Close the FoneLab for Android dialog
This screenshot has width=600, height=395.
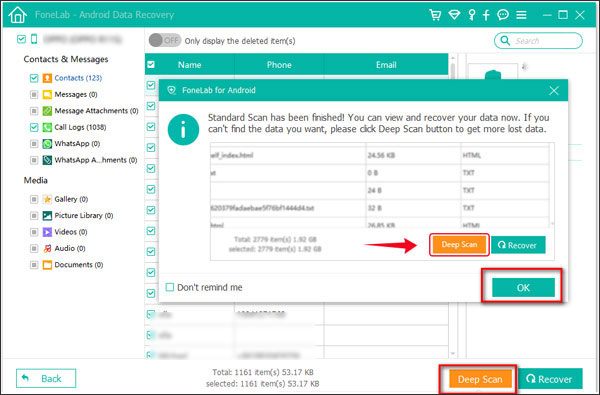[554, 91]
